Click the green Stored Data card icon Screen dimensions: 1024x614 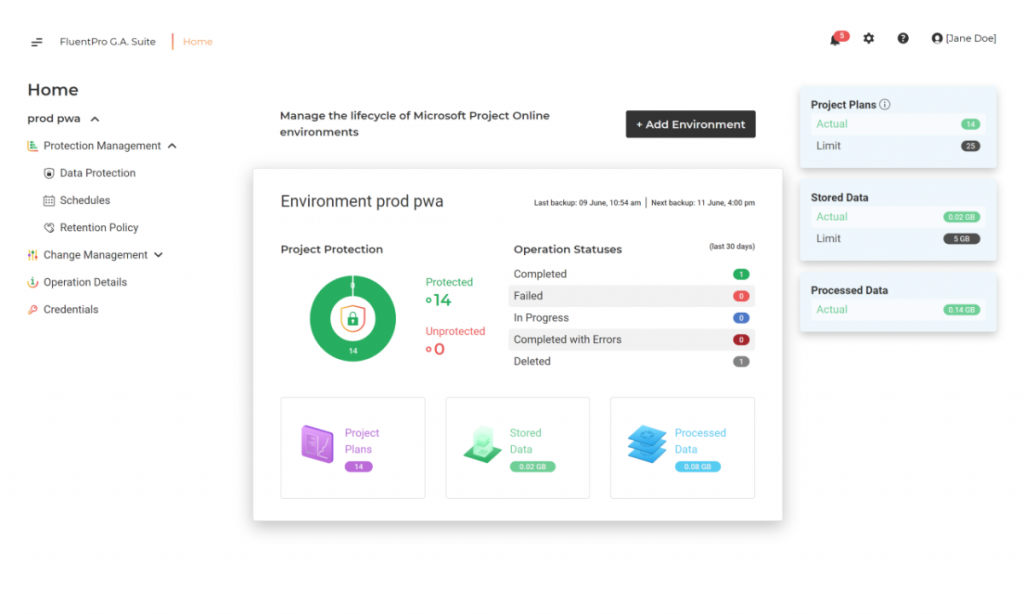tap(481, 445)
